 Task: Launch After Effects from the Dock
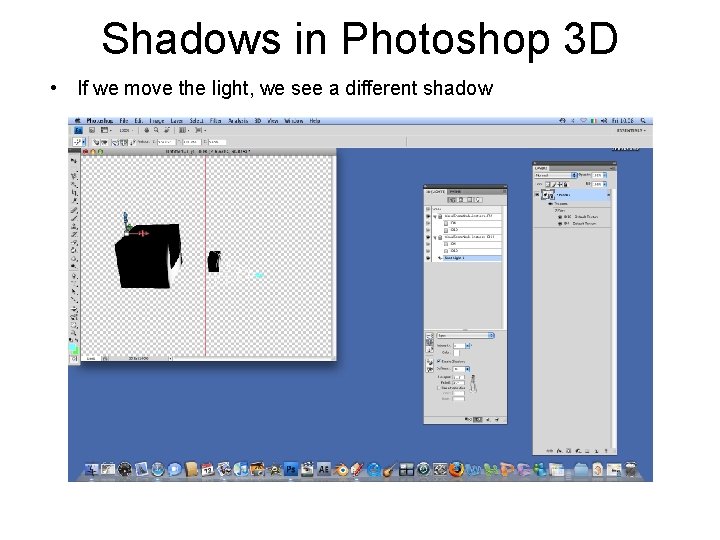(x=323, y=469)
